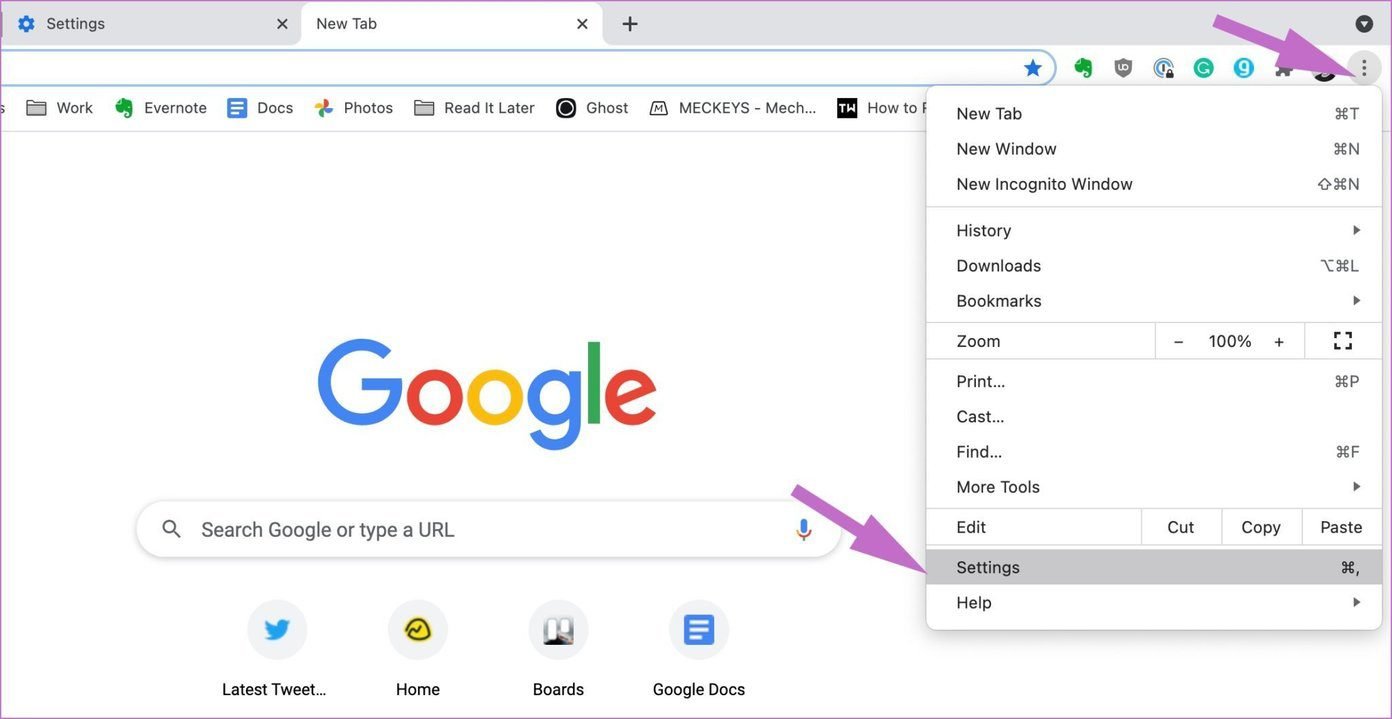Click the three-dot Chrome menu button
Image resolution: width=1392 pixels, height=719 pixels.
point(1364,68)
